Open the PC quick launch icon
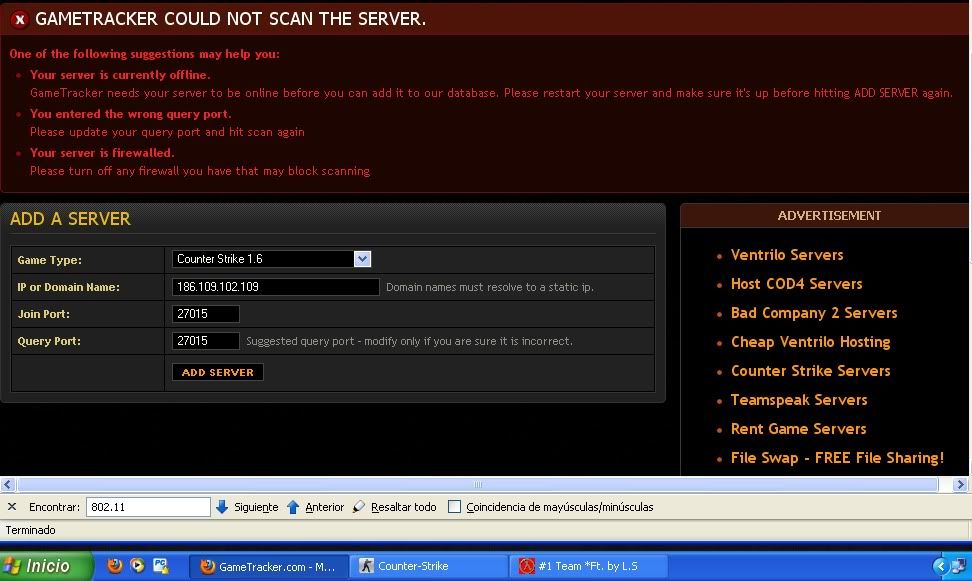The image size is (972, 581). pyautogui.click(x=161, y=565)
